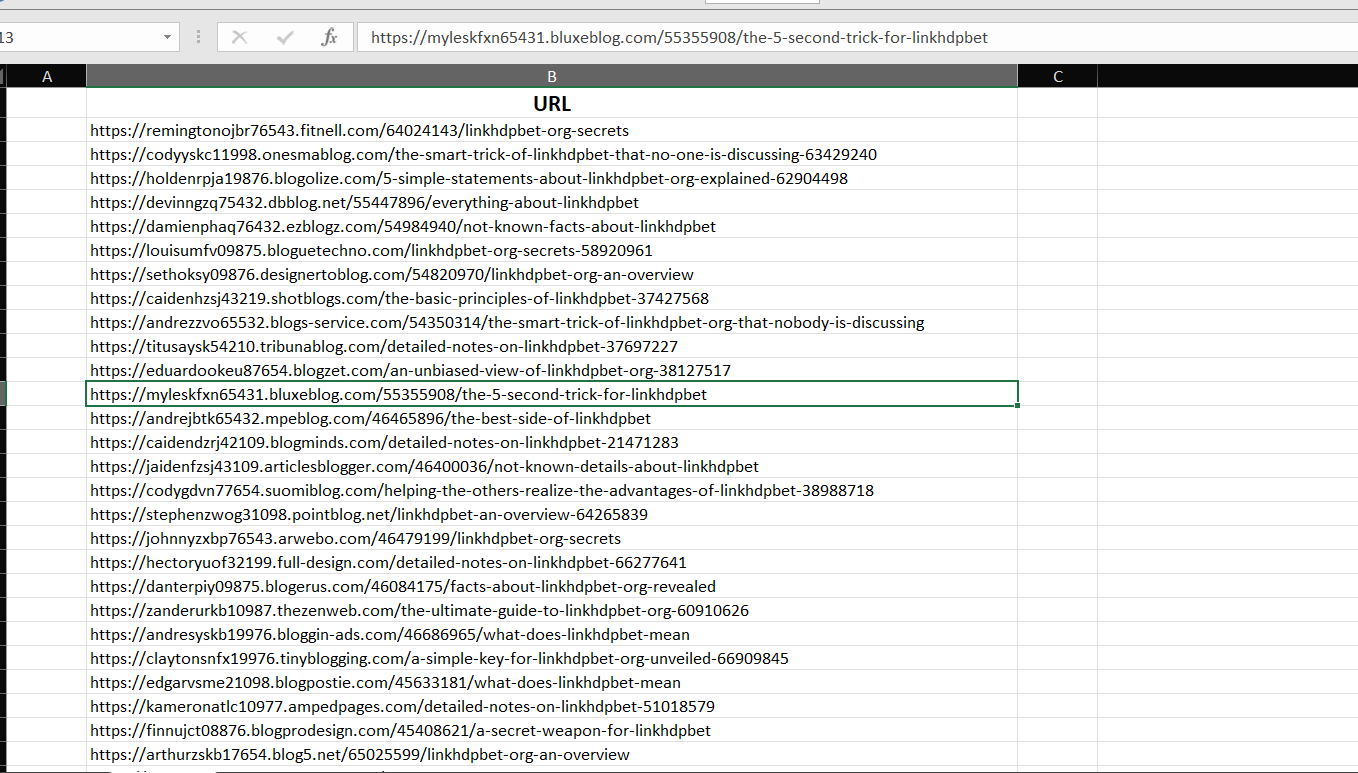Image resolution: width=1358 pixels, height=773 pixels.
Task: Select column A header
Action: coord(46,76)
